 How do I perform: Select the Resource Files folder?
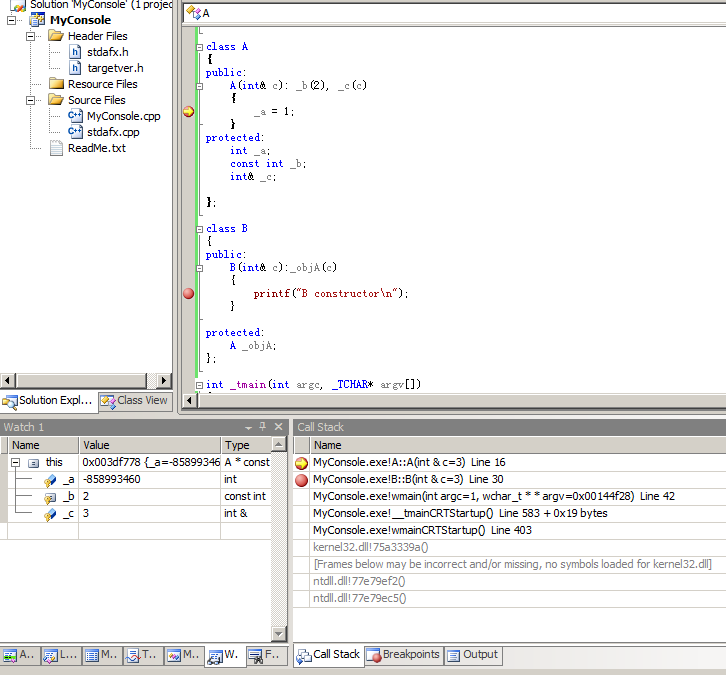pyautogui.click(x=102, y=84)
